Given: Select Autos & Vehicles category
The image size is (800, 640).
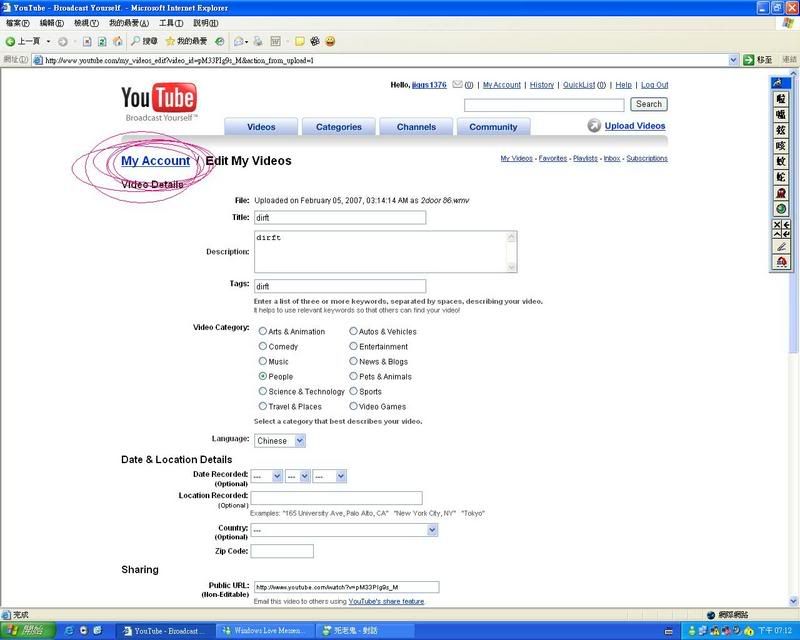Looking at the screenshot, I should tap(353, 331).
